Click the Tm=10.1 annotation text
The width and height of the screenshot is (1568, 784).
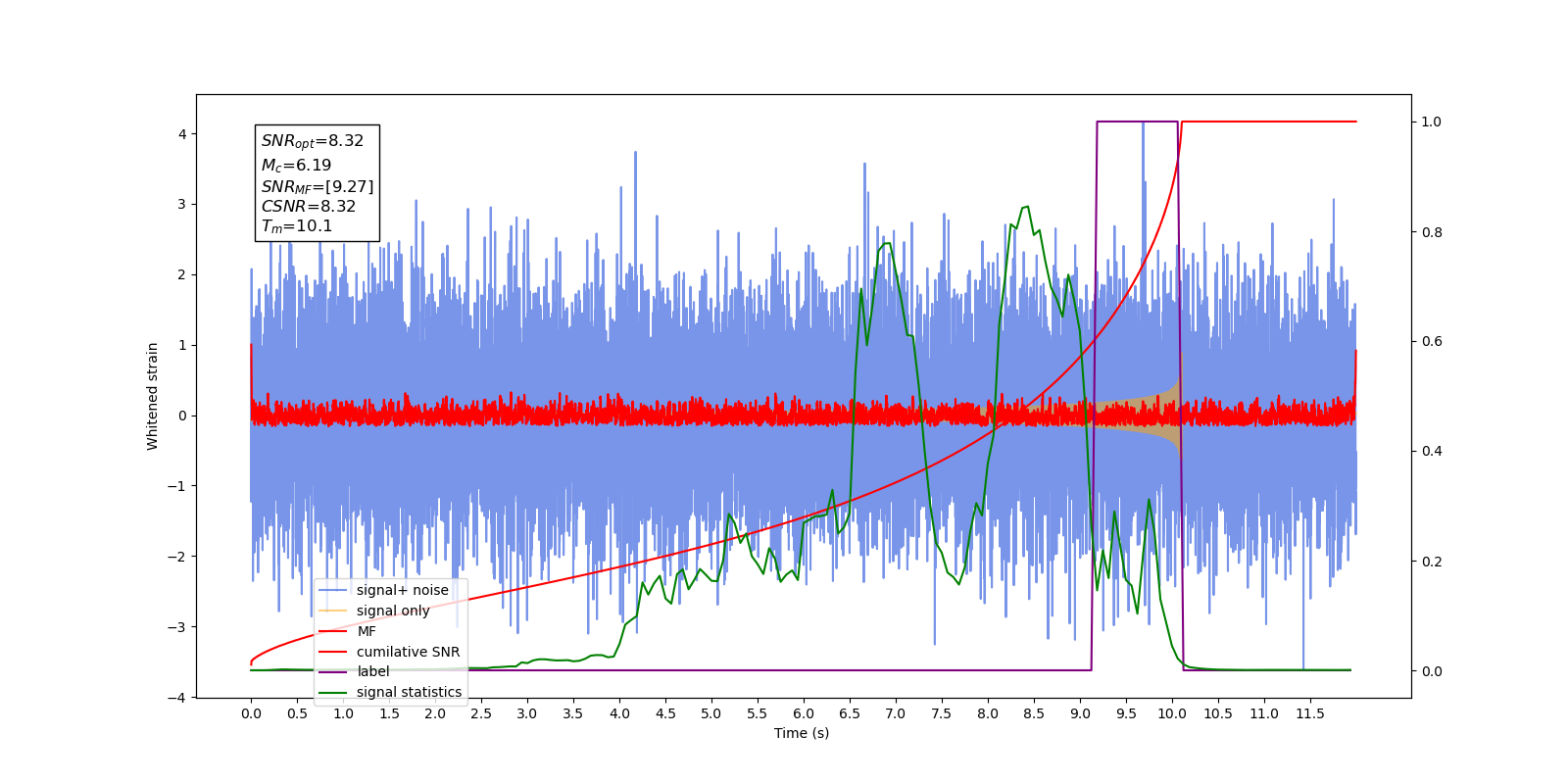click(297, 226)
